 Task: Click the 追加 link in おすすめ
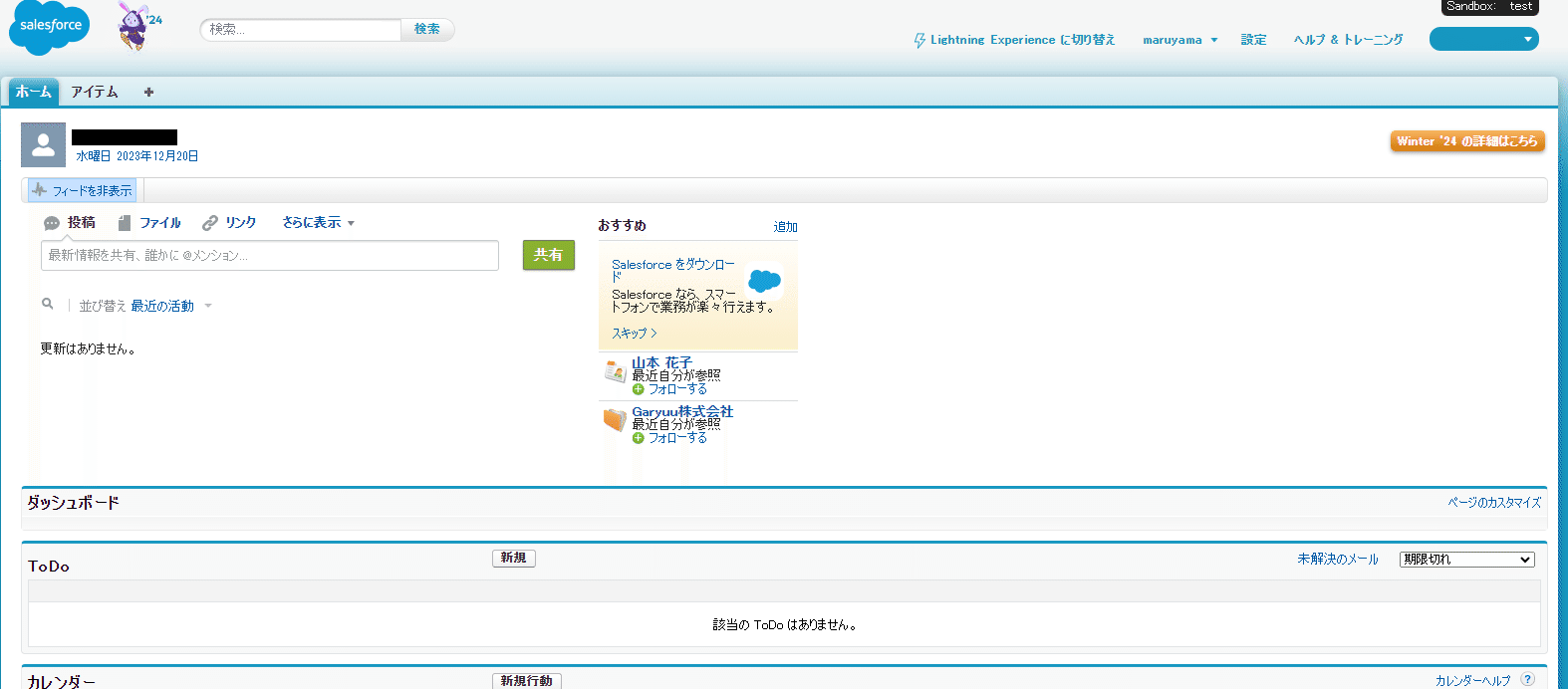(785, 227)
